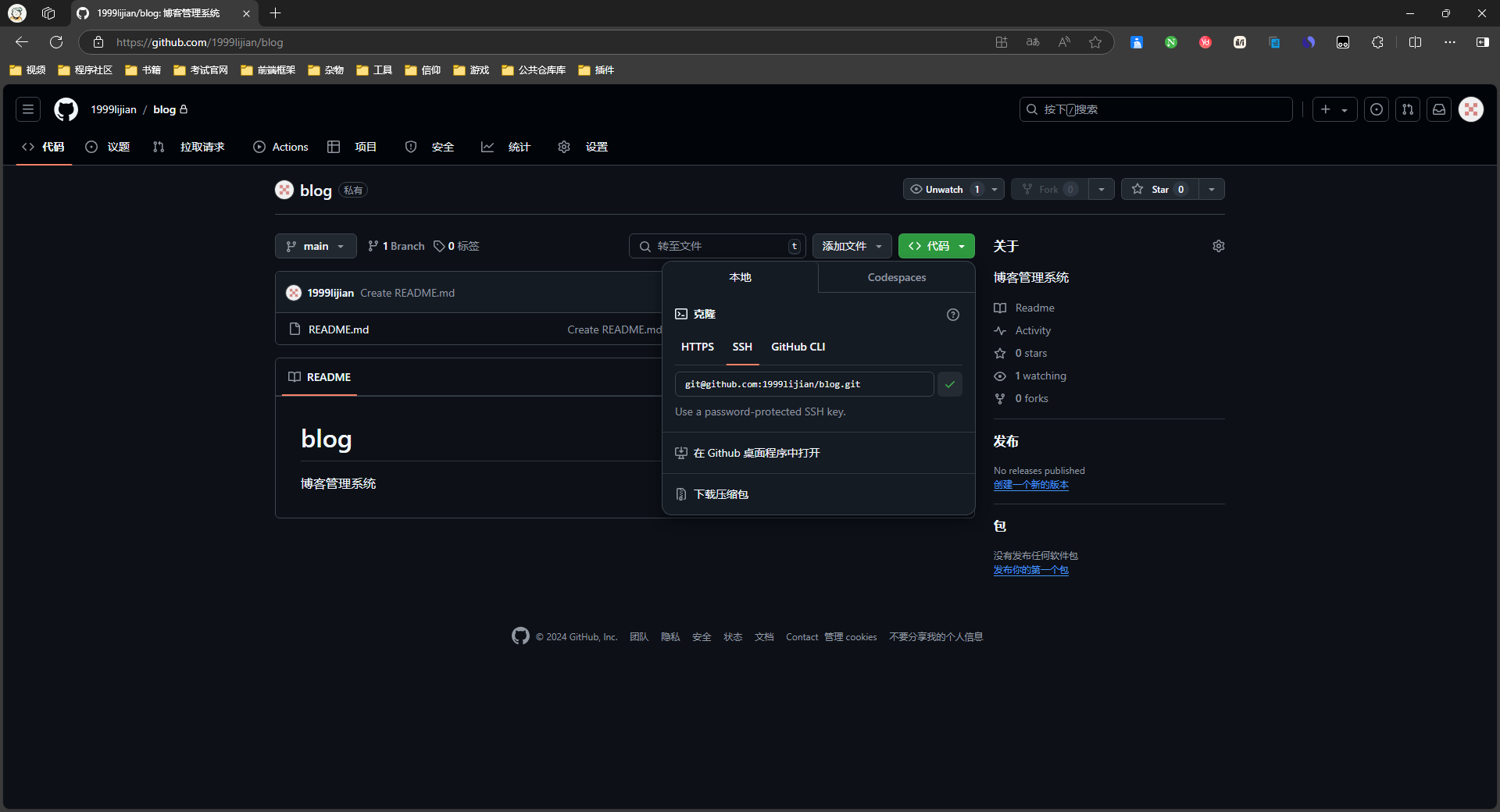Open the browser extensions puzzle icon
Screen dimensions: 1500x812
(1377, 42)
